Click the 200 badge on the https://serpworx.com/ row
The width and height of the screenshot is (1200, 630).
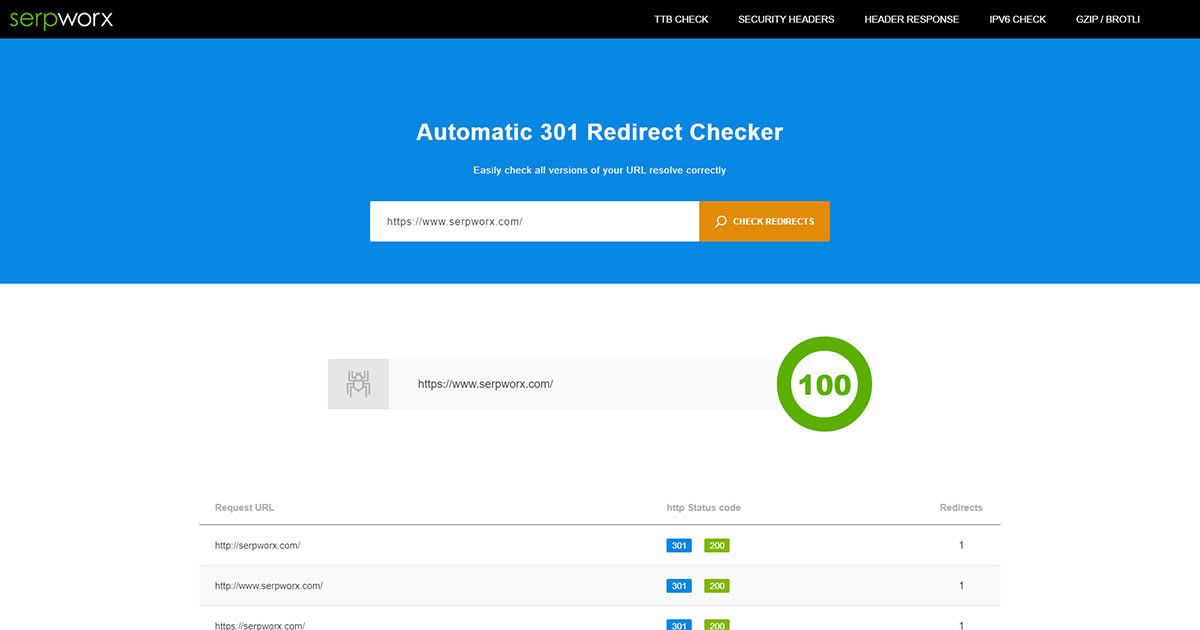(716, 625)
